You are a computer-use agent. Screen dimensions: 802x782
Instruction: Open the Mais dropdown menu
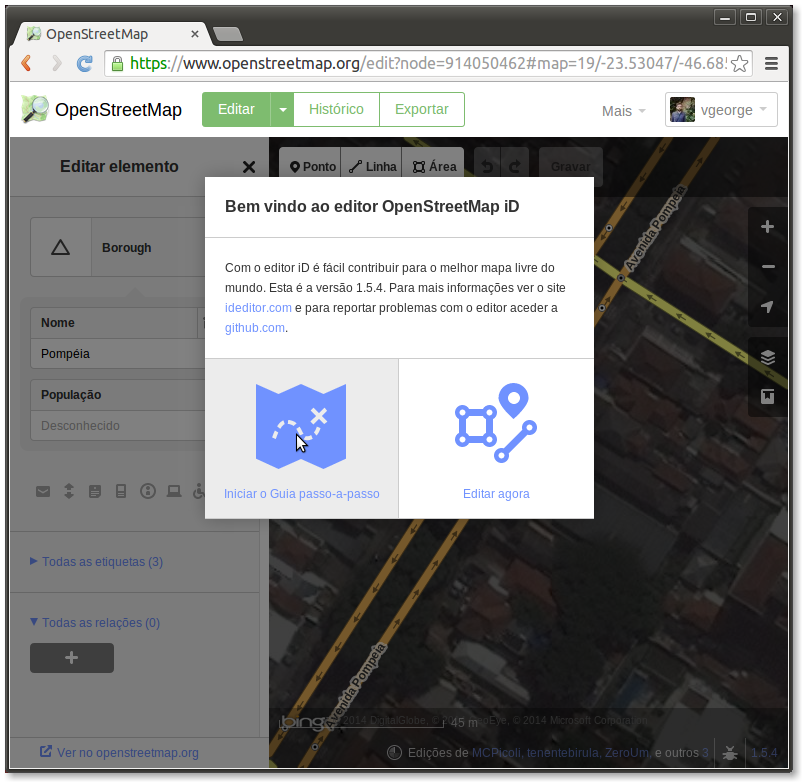(x=623, y=111)
